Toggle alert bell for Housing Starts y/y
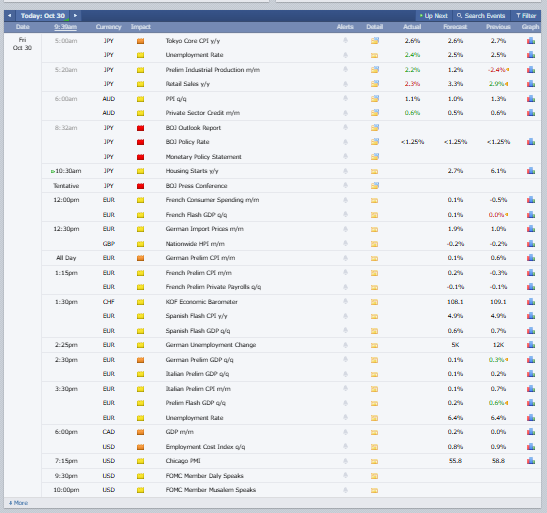Viewport: 547px width, 513px height. coord(345,171)
